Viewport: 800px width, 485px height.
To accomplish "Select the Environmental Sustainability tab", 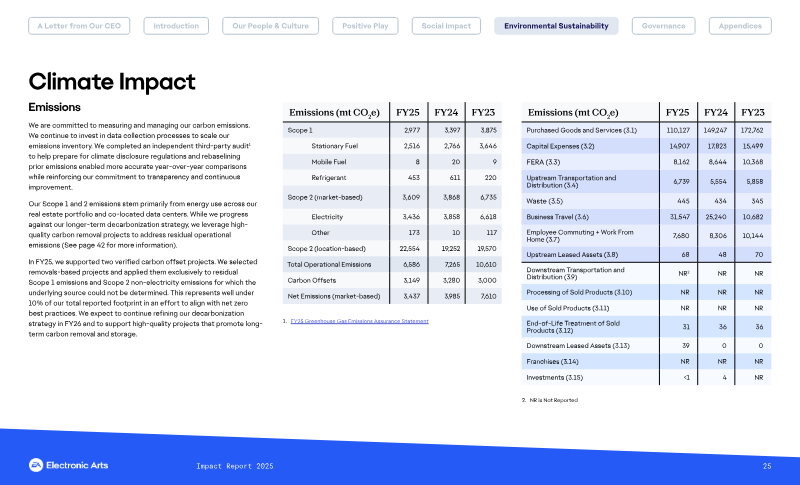I will tap(556, 26).
